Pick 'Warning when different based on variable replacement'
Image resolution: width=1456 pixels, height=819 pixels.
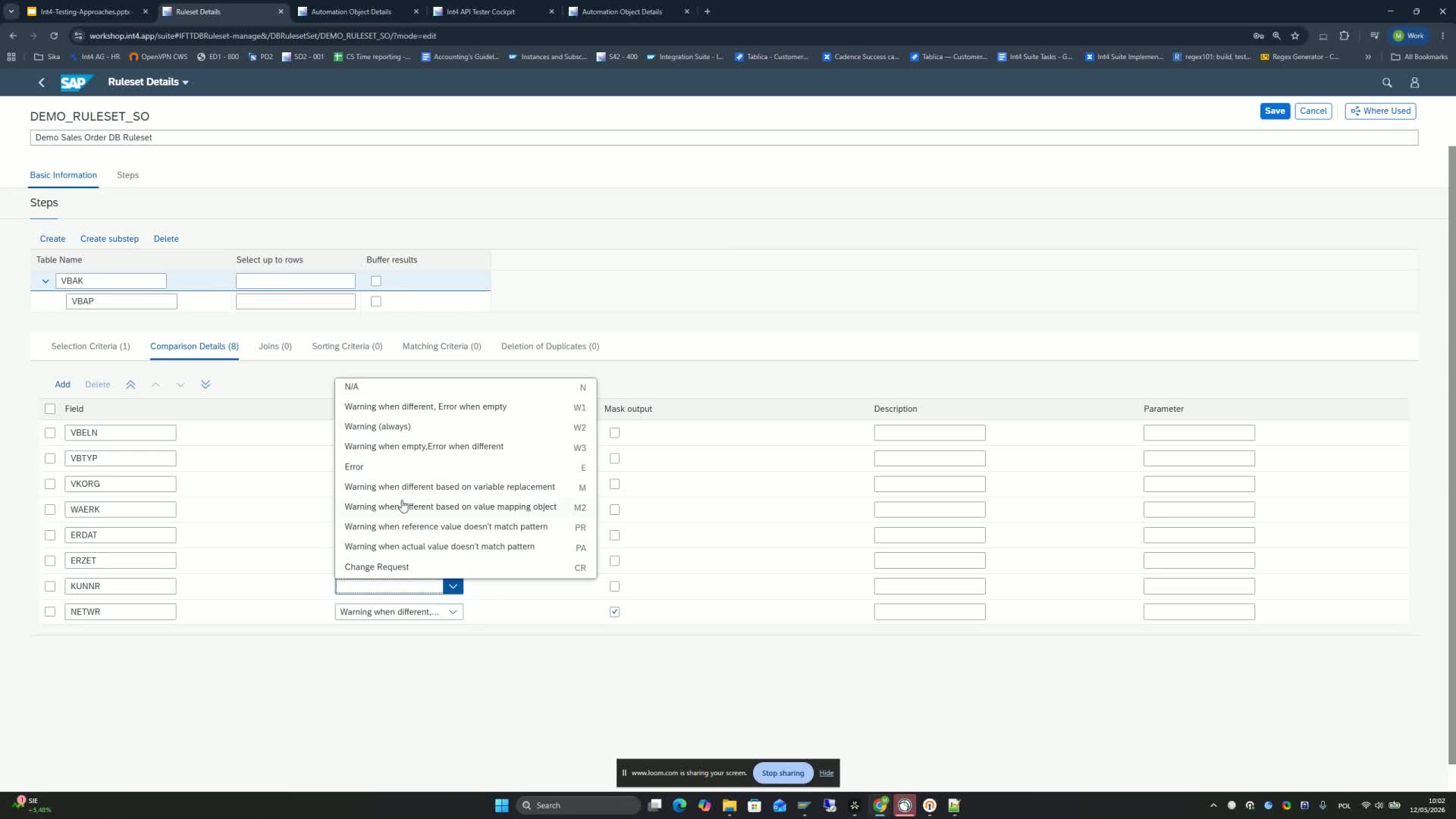466,487
